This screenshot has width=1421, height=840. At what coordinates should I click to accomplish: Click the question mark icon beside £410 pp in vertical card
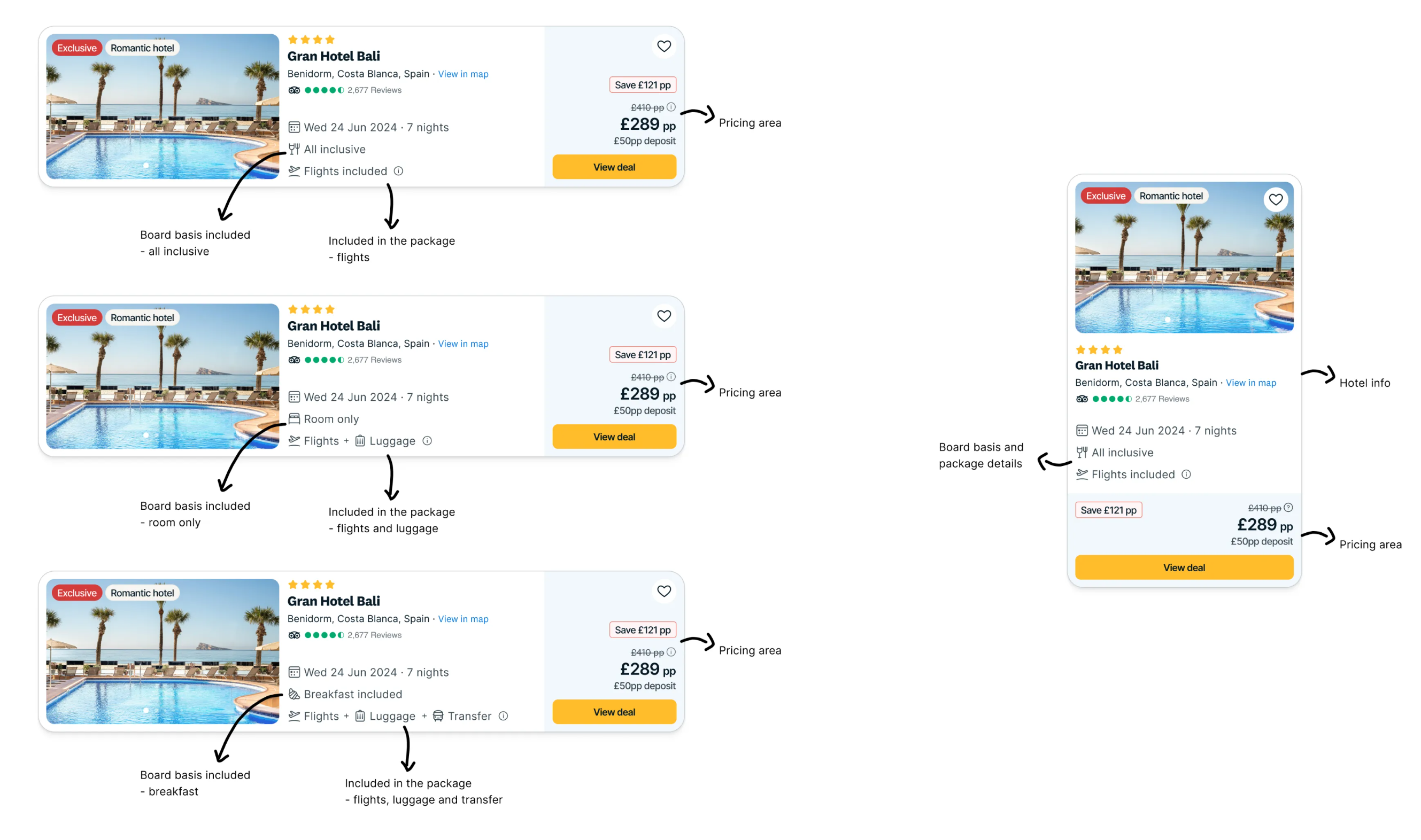[1288, 508]
